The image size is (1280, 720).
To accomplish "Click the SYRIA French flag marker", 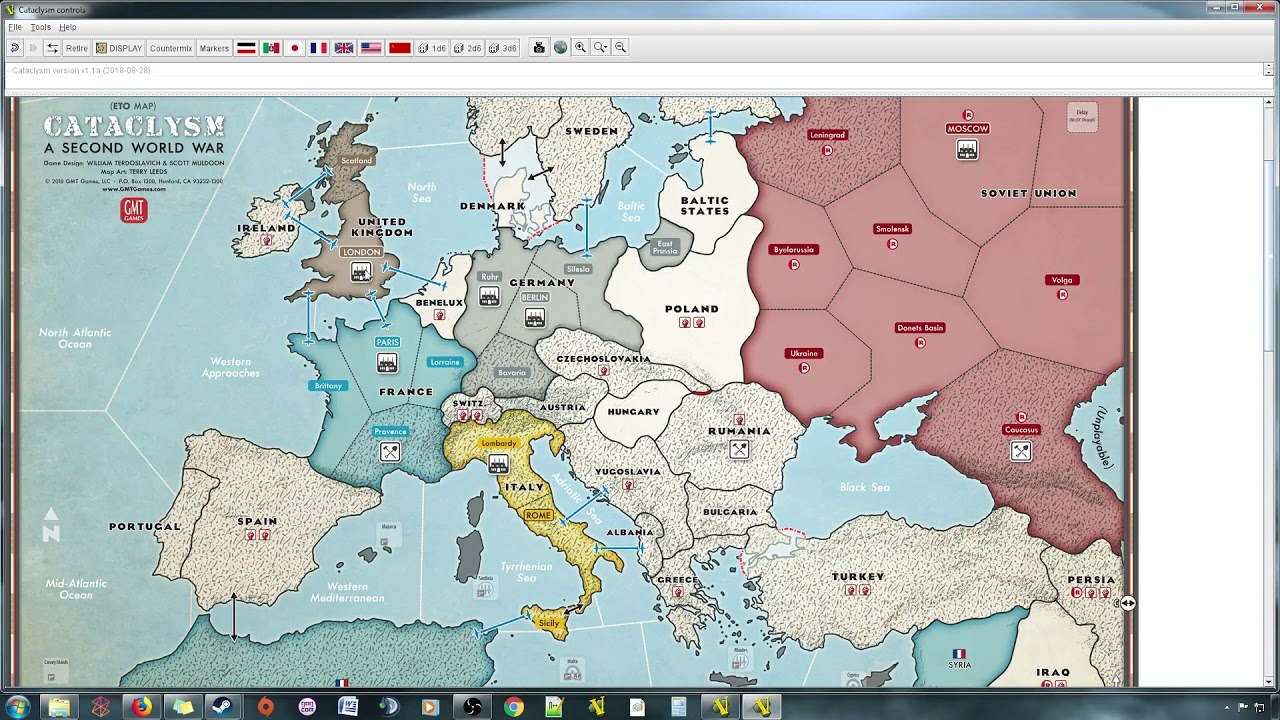I will [x=959, y=654].
